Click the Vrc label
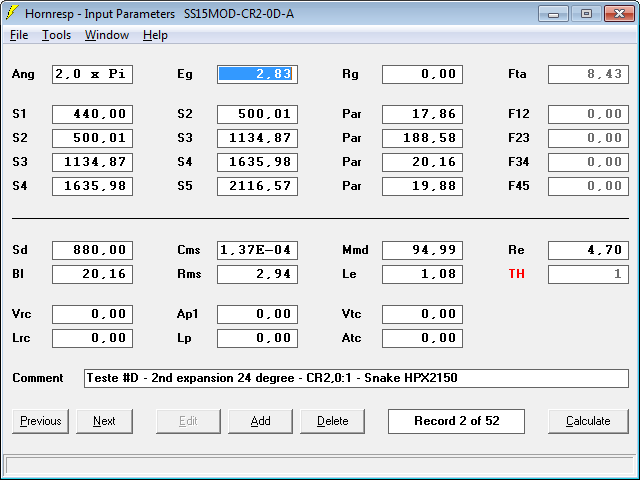 (21, 314)
